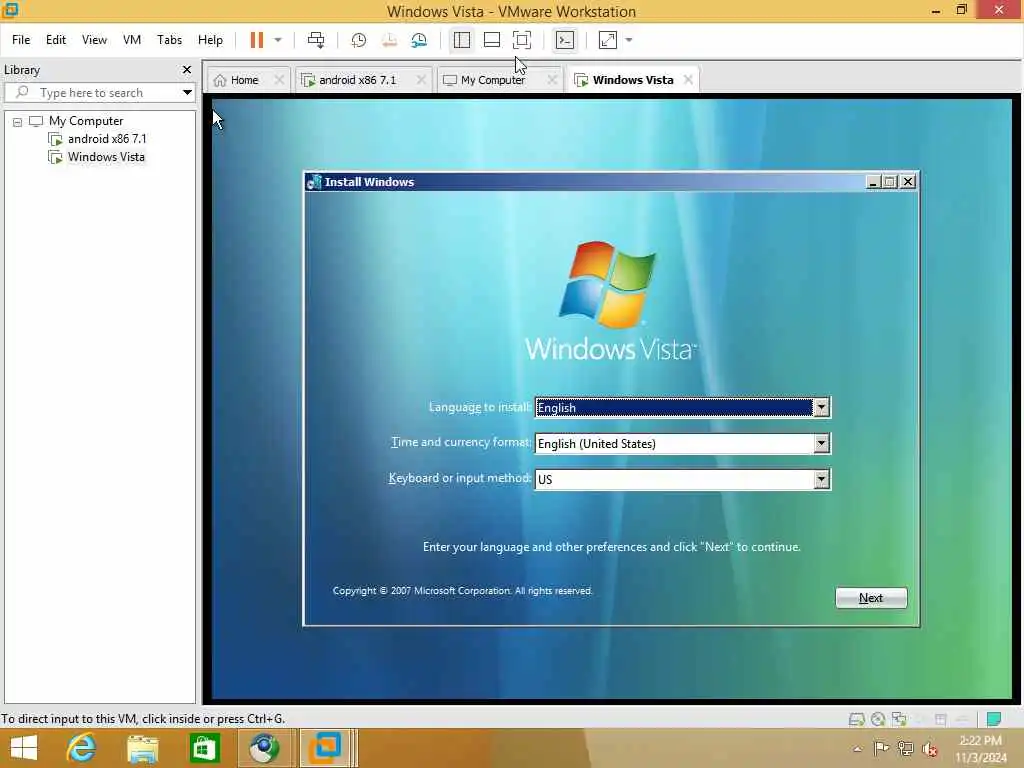
Task: Switch to VMware Workstation taskbar button
Action: [x=326, y=748]
